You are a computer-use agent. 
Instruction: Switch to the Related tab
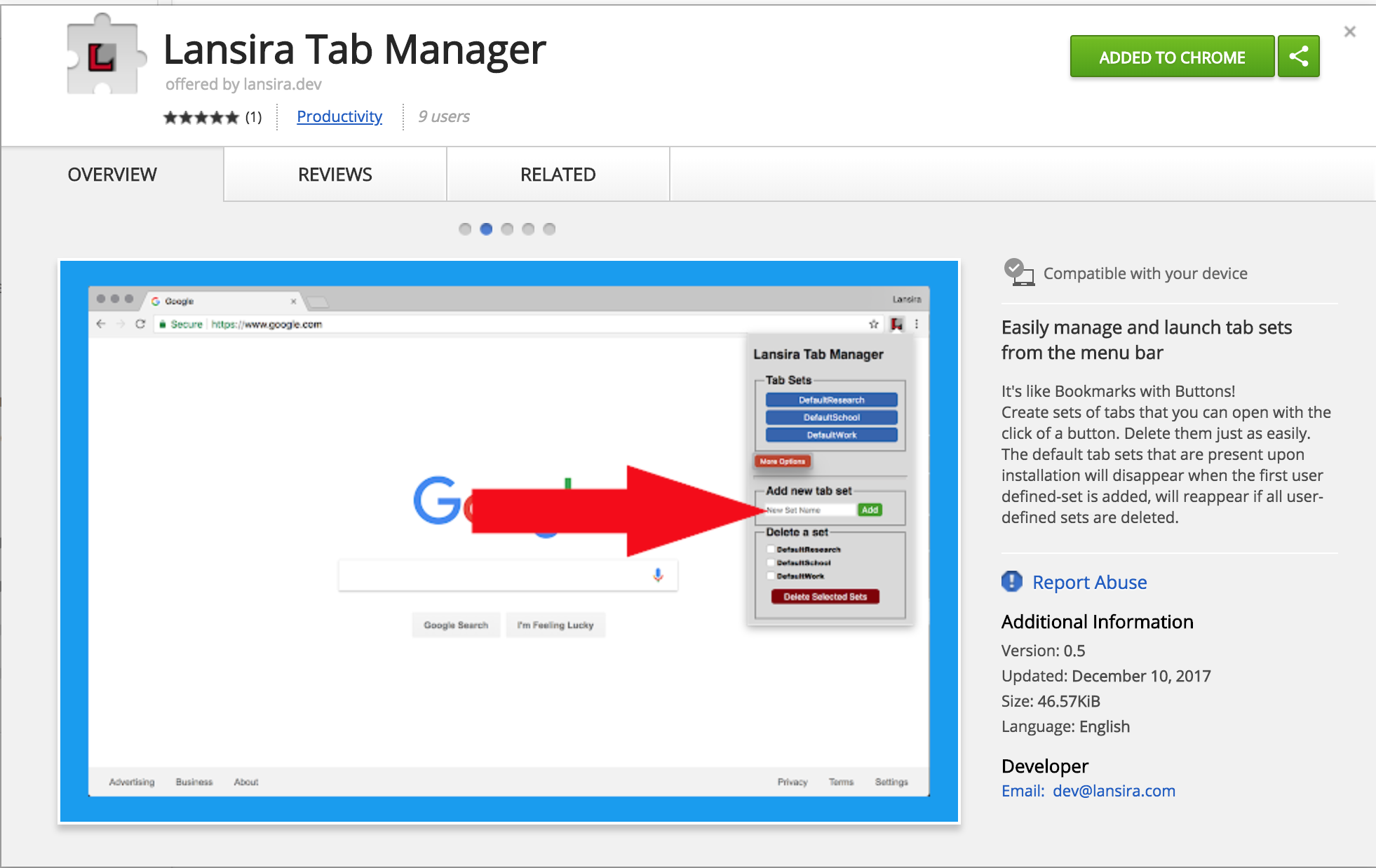point(558,175)
